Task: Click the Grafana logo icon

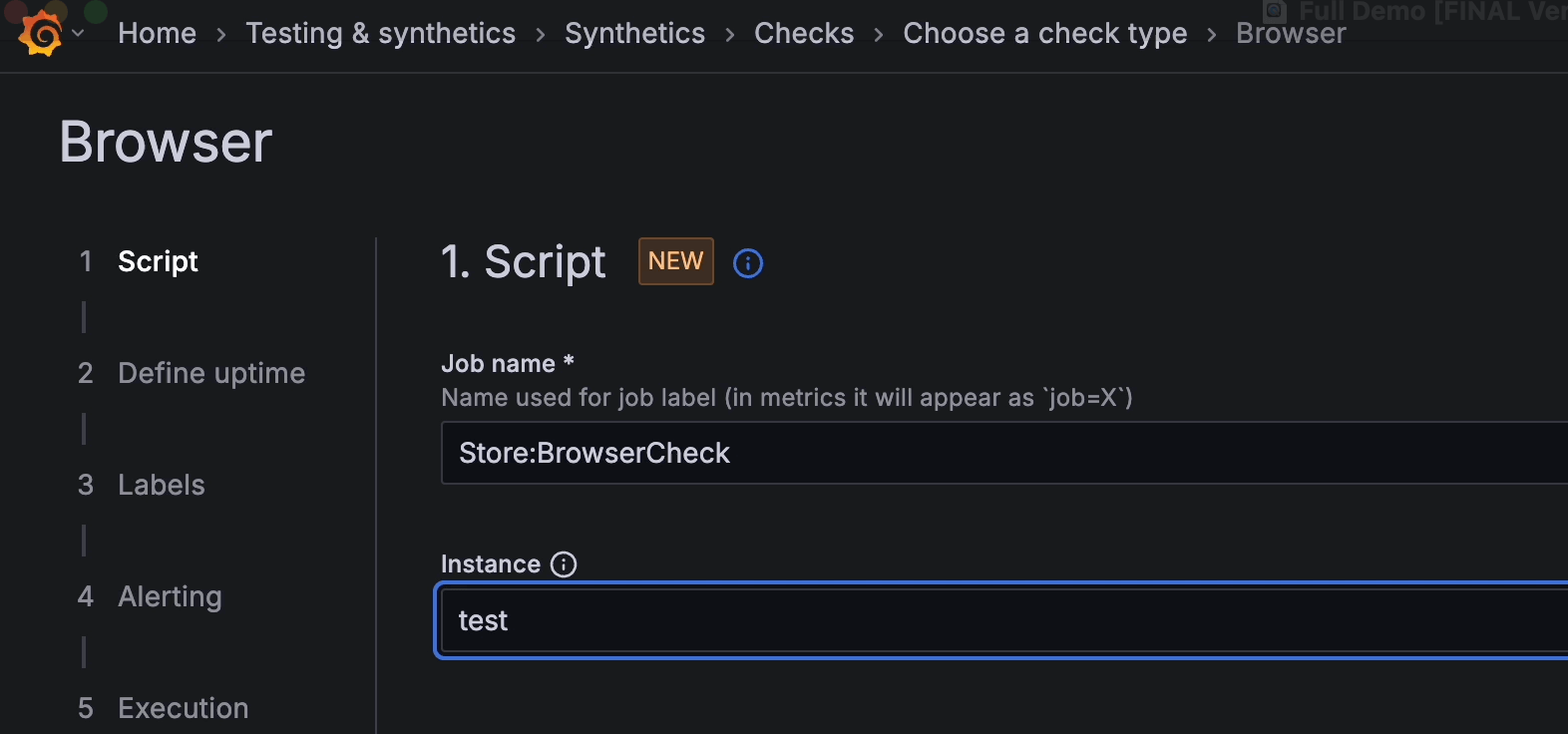Action: [41, 34]
